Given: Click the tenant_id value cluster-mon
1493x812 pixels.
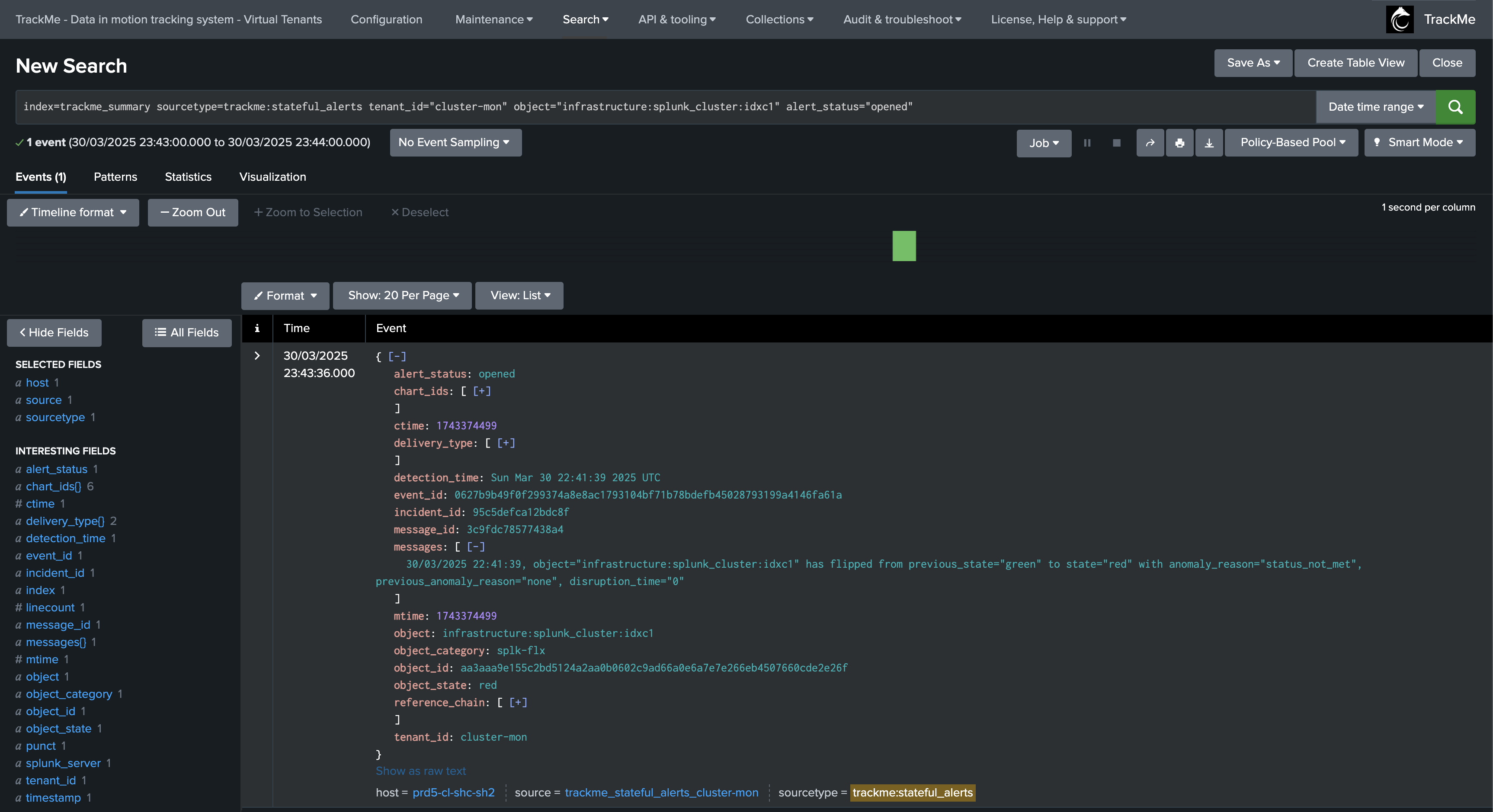Looking at the screenshot, I should coord(494,737).
